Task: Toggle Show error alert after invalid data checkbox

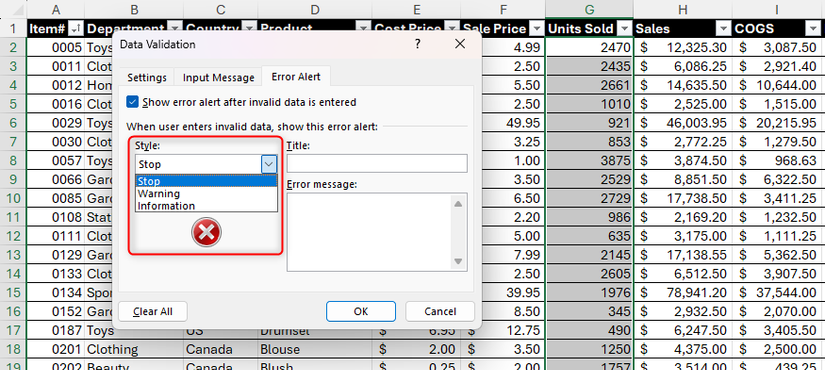Action: [x=133, y=102]
